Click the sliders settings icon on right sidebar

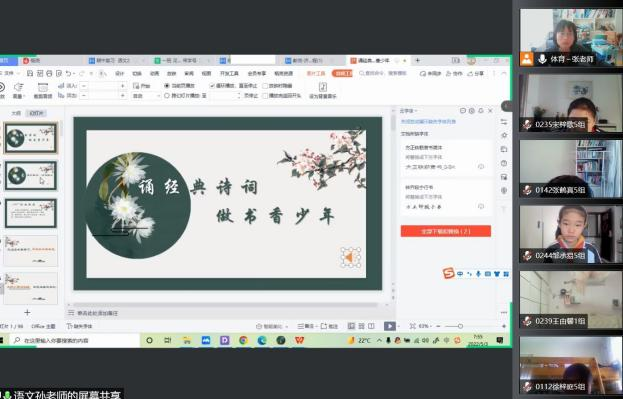coord(504,122)
